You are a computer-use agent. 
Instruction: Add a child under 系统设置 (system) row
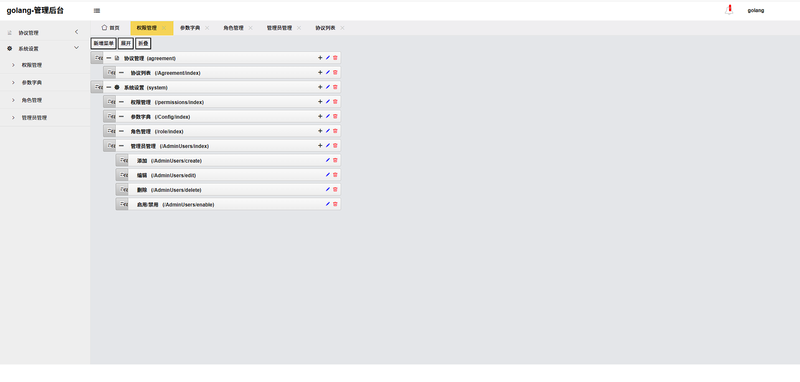(x=320, y=87)
